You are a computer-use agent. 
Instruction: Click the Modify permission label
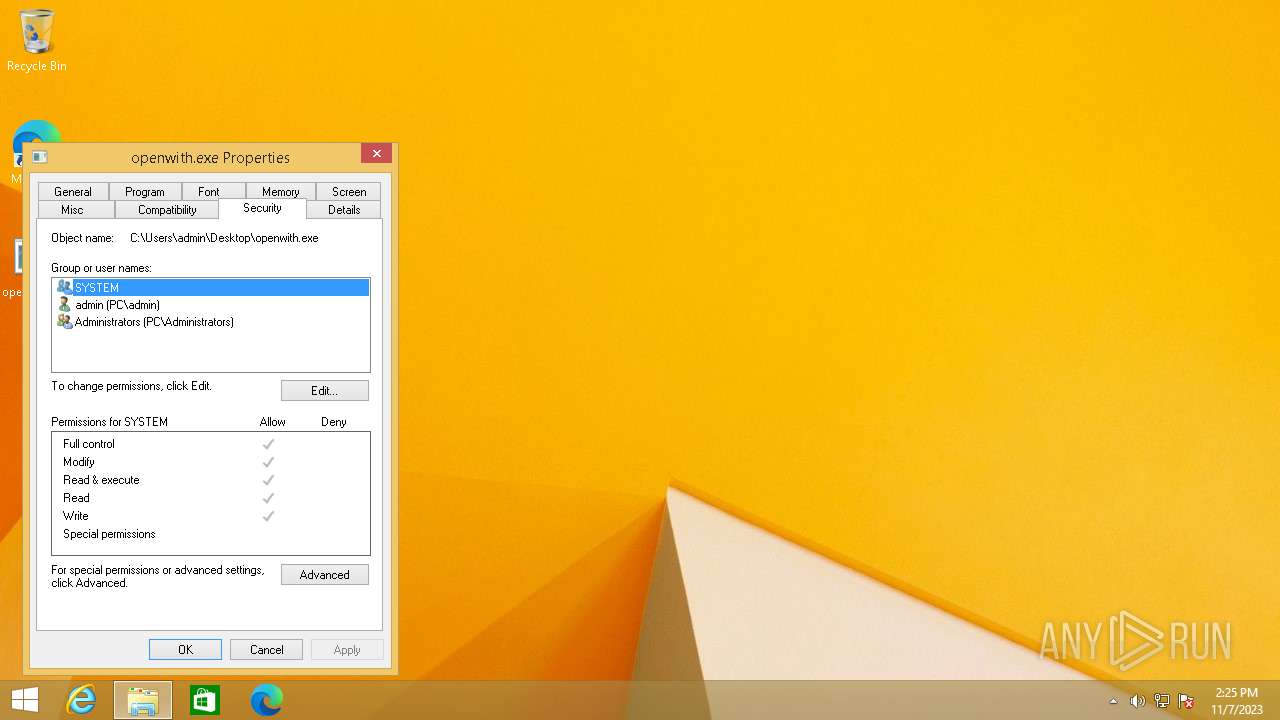point(79,462)
